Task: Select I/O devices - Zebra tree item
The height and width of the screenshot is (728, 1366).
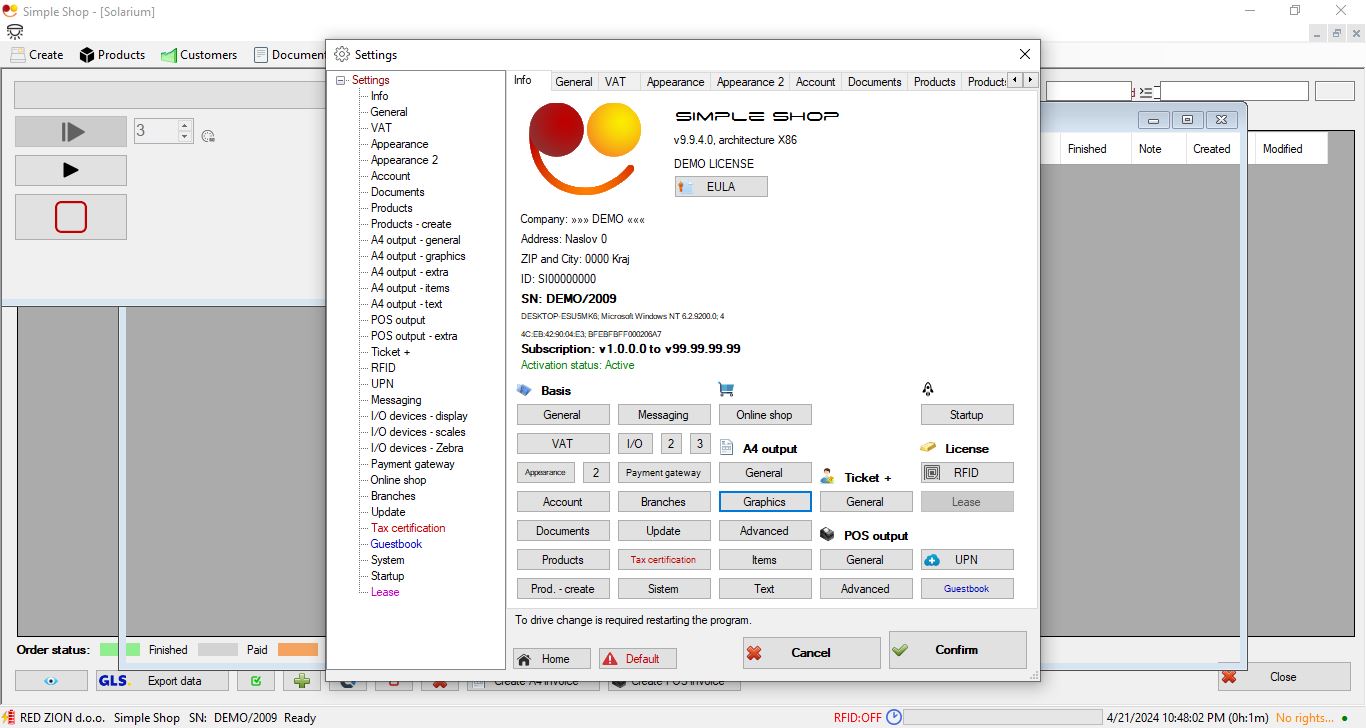Action: pyautogui.click(x=417, y=448)
